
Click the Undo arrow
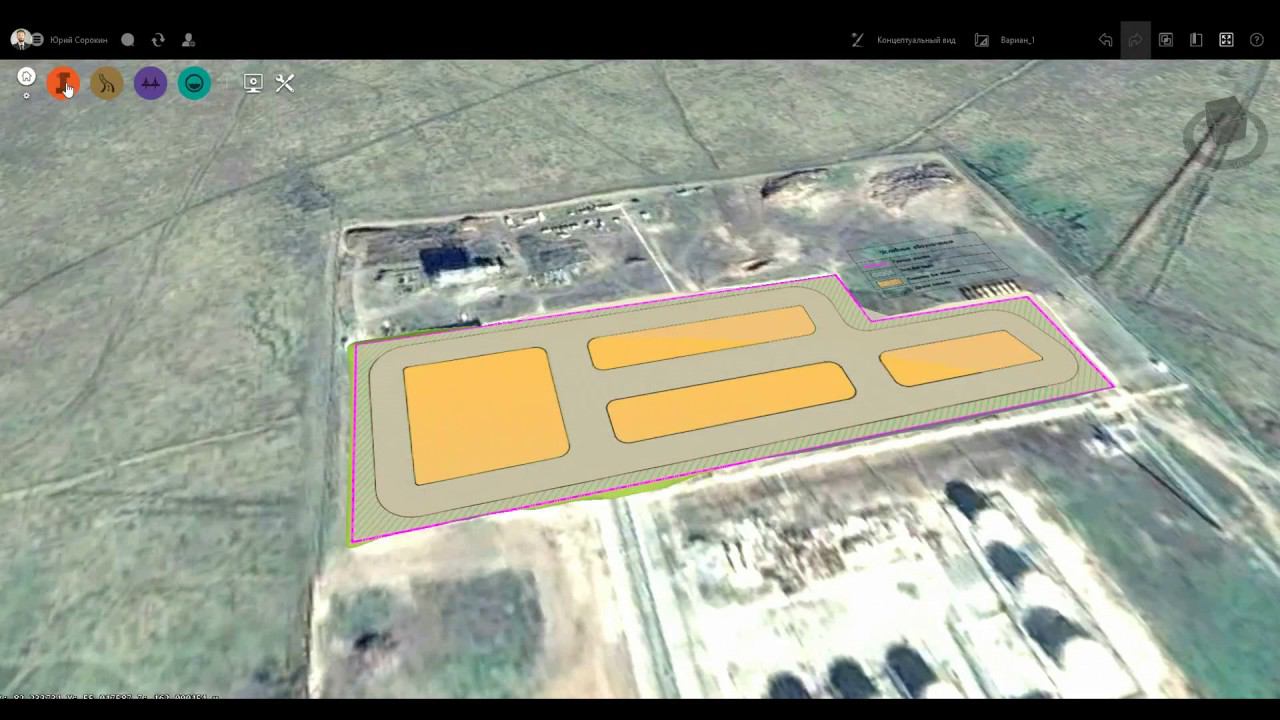click(1105, 40)
